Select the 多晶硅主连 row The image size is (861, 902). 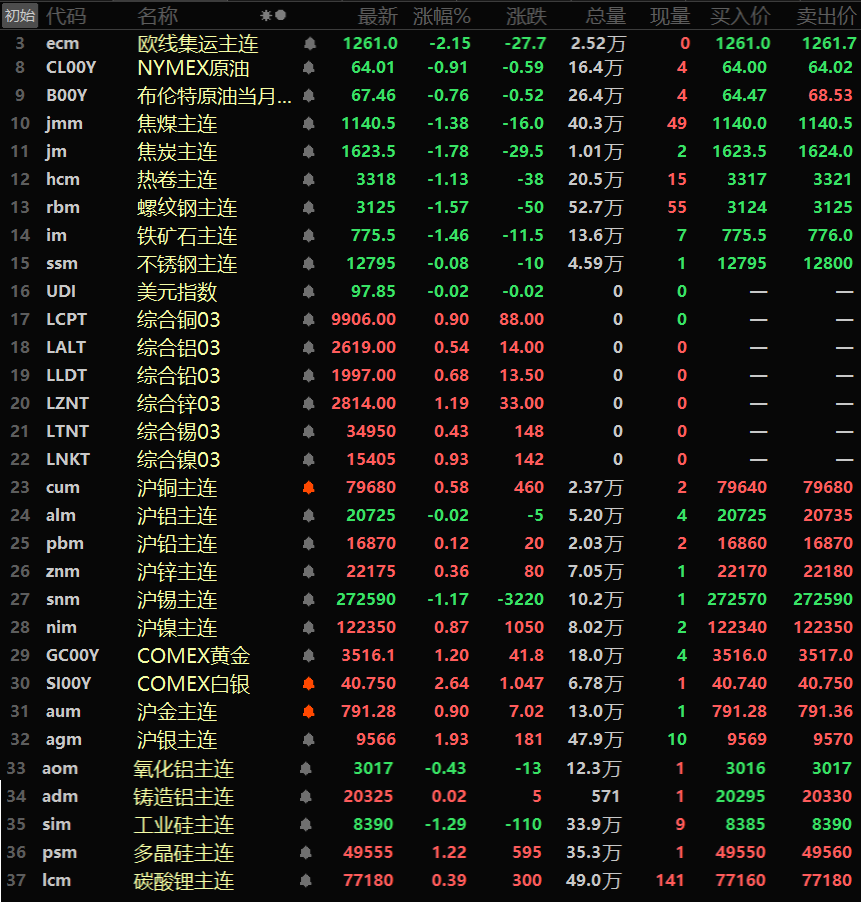click(185, 853)
